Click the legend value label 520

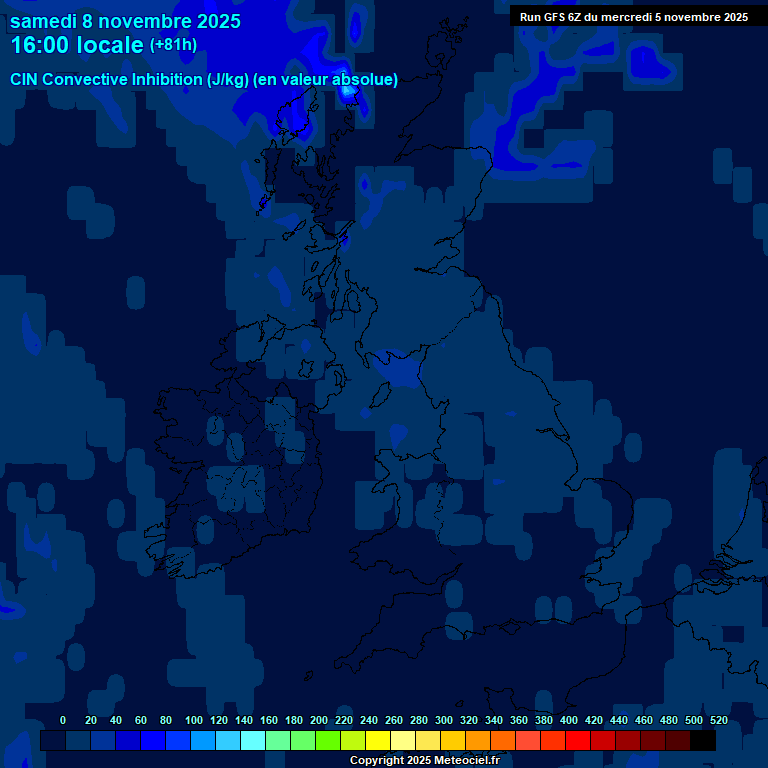click(718, 720)
